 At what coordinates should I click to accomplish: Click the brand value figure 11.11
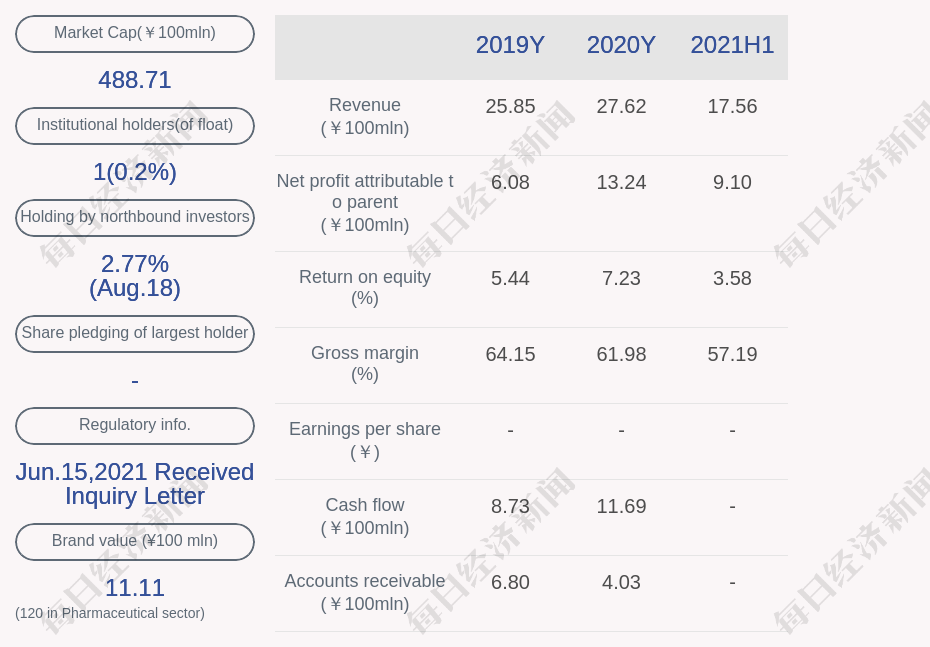pyautogui.click(x=134, y=588)
